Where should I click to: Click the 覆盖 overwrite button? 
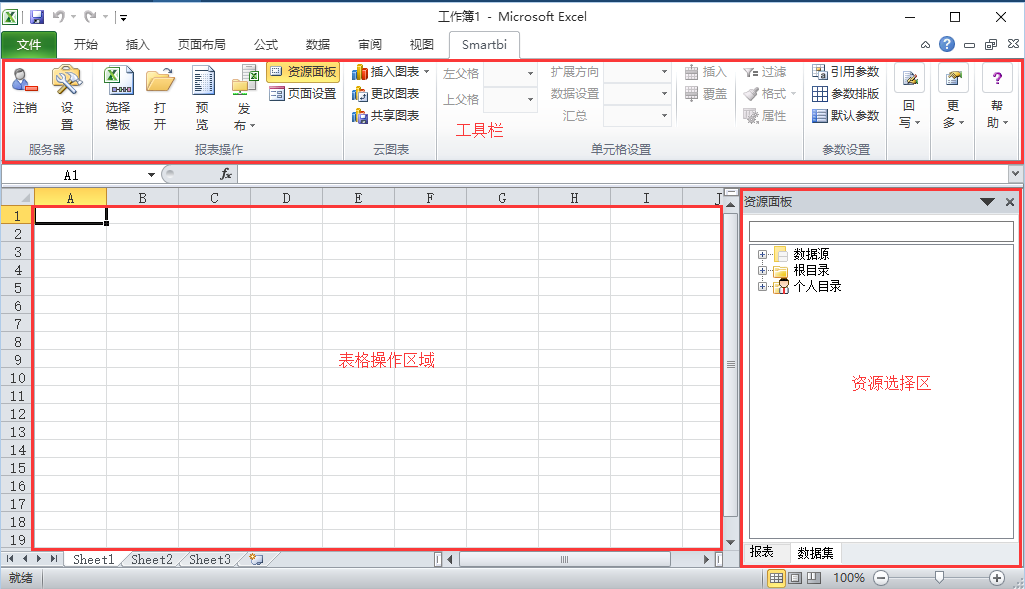pyautogui.click(x=705, y=94)
